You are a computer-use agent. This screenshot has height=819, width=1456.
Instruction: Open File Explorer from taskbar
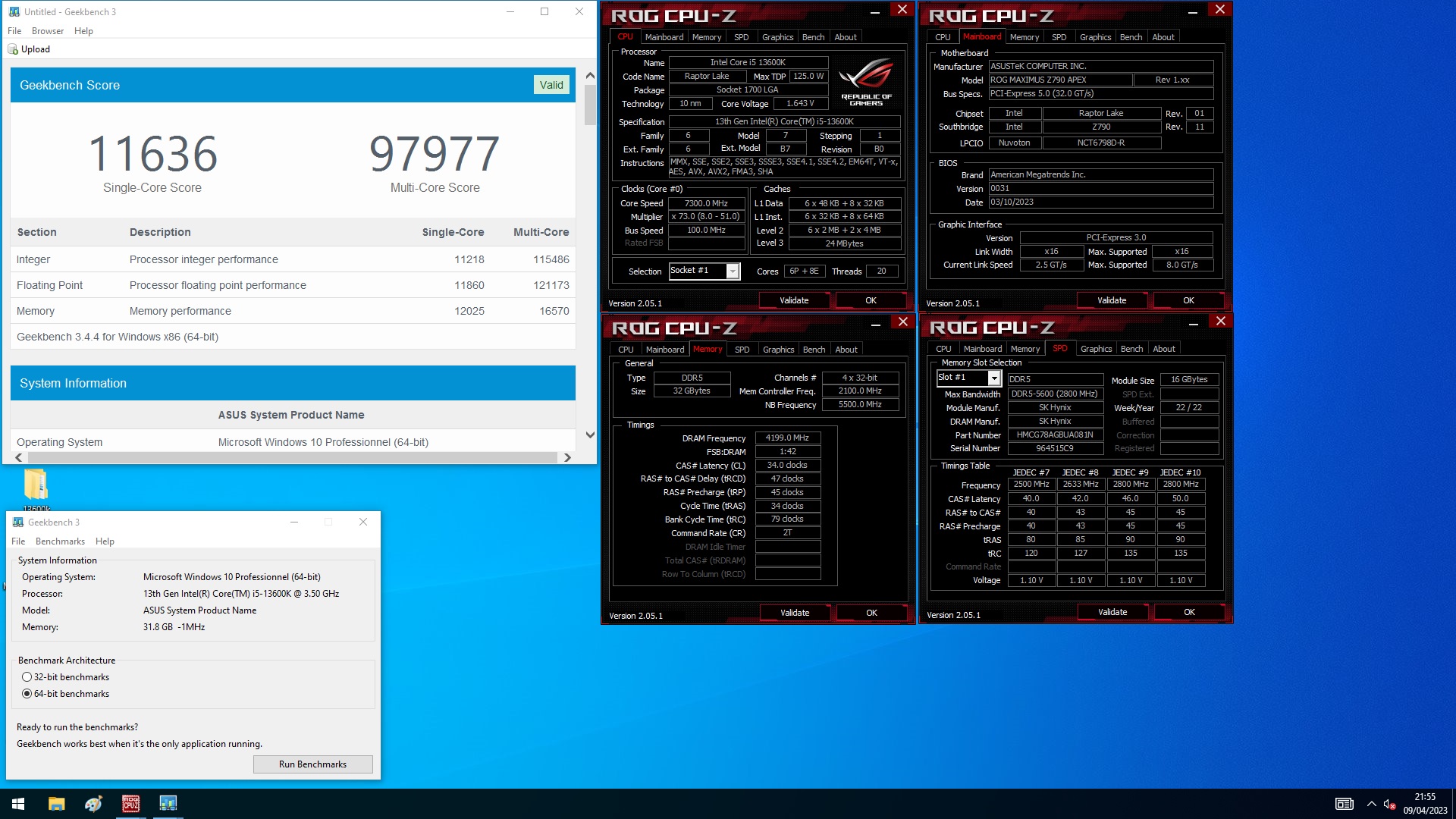56,804
